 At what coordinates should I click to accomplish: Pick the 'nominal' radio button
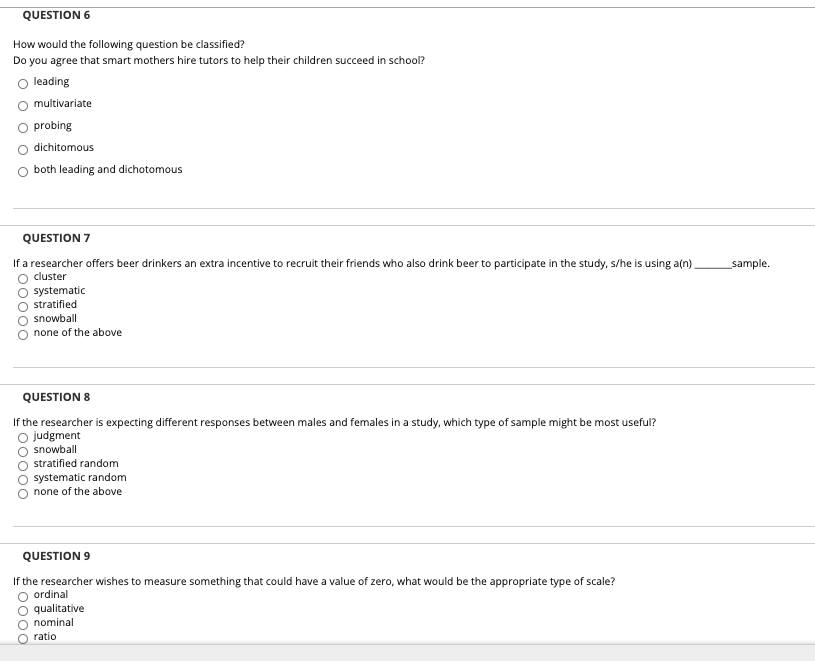tap(22, 623)
